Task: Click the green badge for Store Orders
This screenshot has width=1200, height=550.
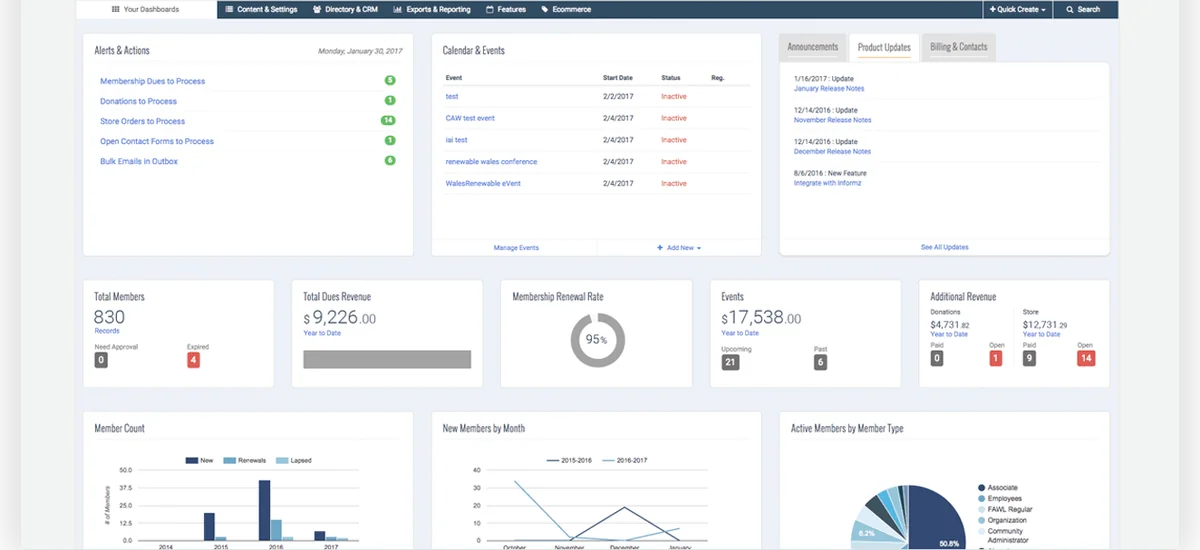Action: click(x=389, y=120)
